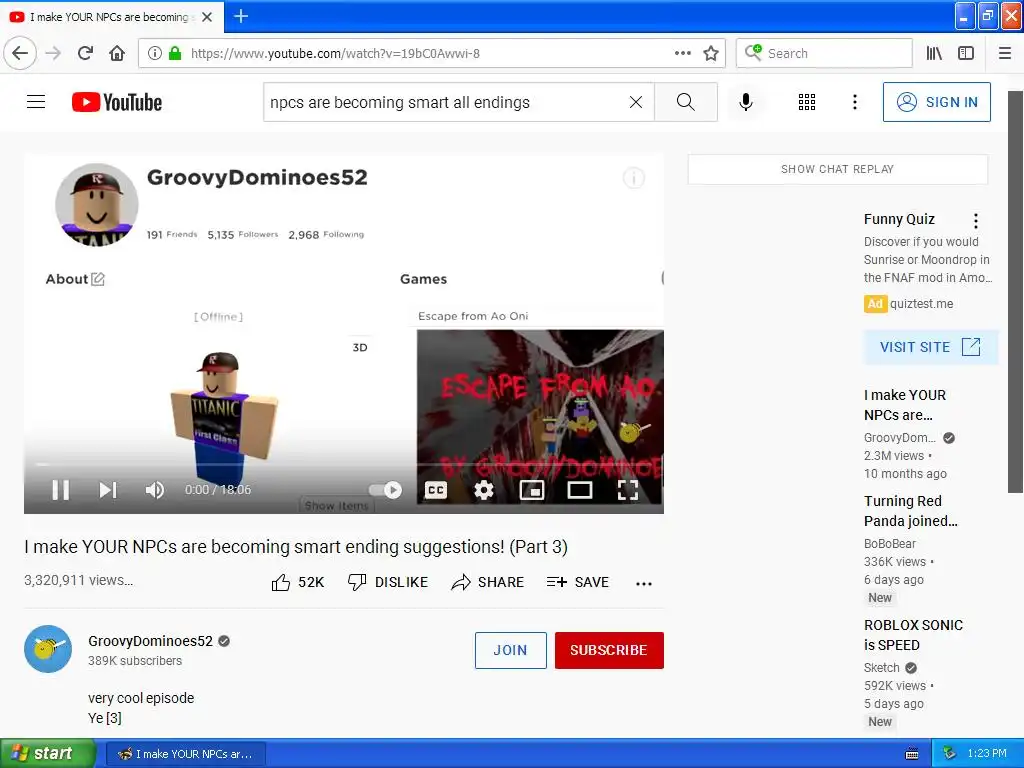This screenshot has height=768, width=1024.
Task: Switch to theater mode
Action: tap(580, 490)
